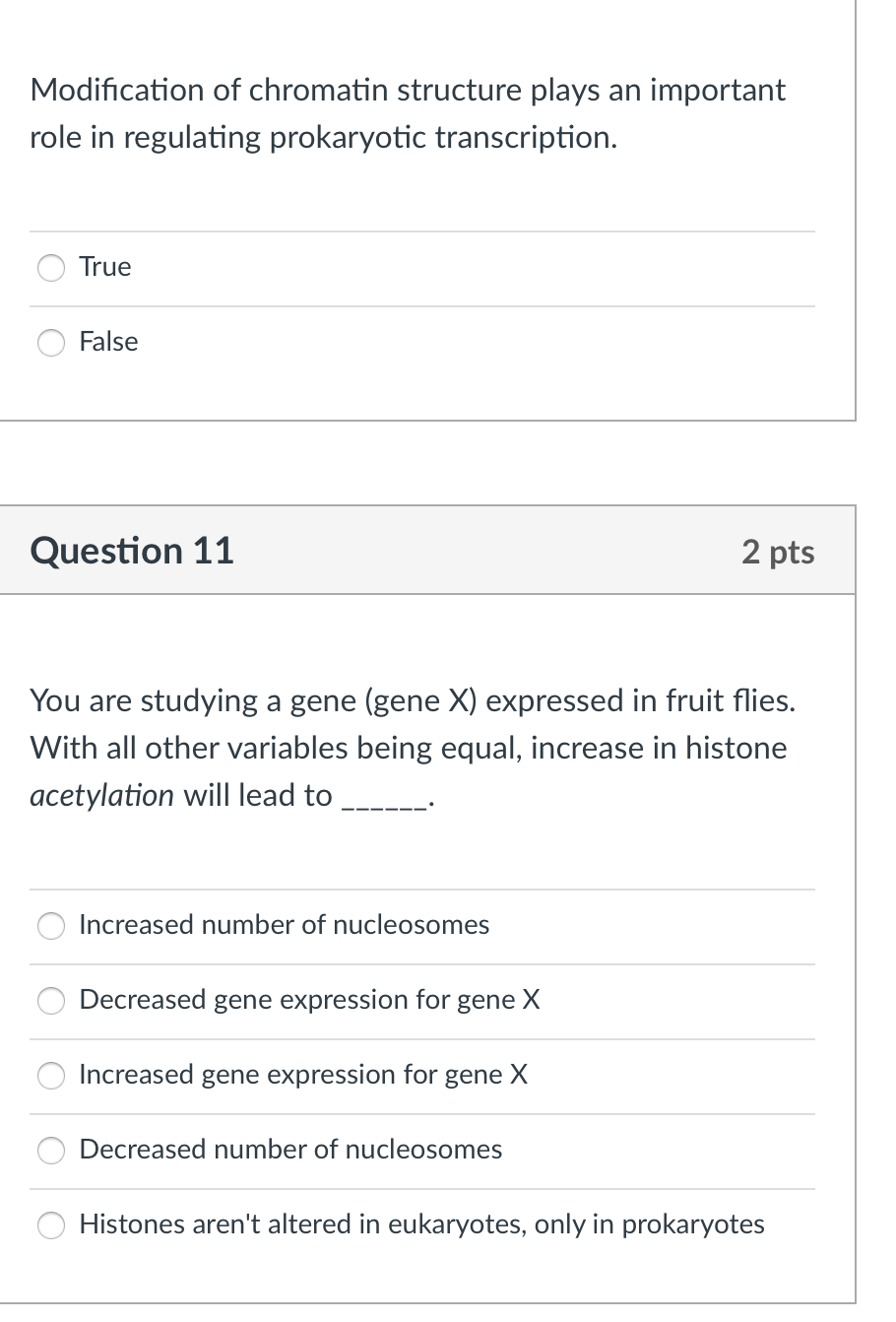Choose radio for Increased number of nucleosomes

tap(51, 926)
